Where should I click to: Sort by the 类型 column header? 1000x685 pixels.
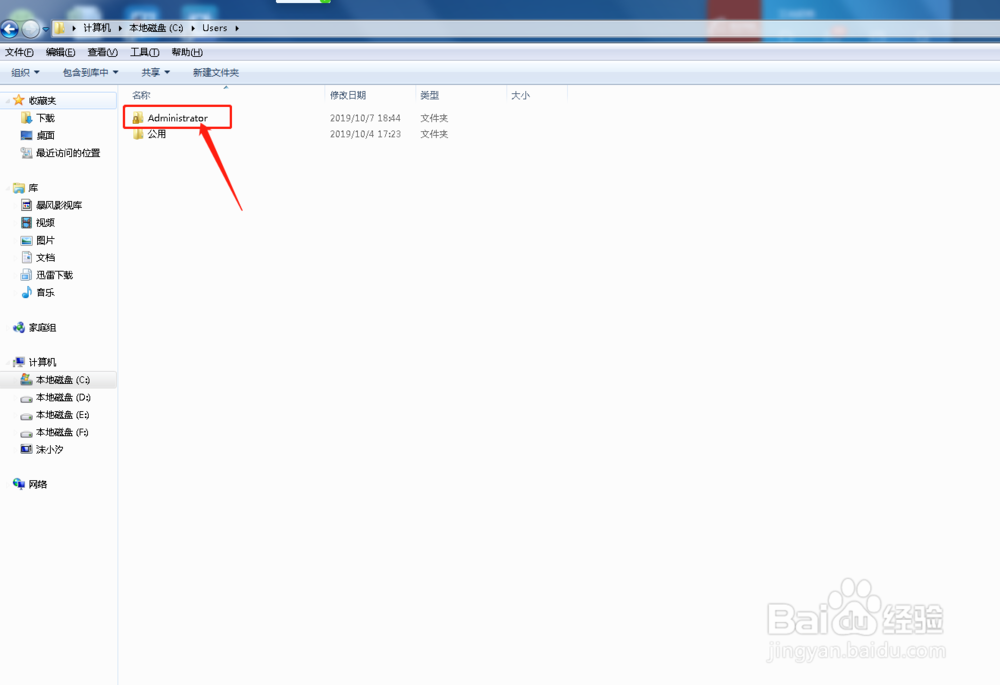(430, 95)
